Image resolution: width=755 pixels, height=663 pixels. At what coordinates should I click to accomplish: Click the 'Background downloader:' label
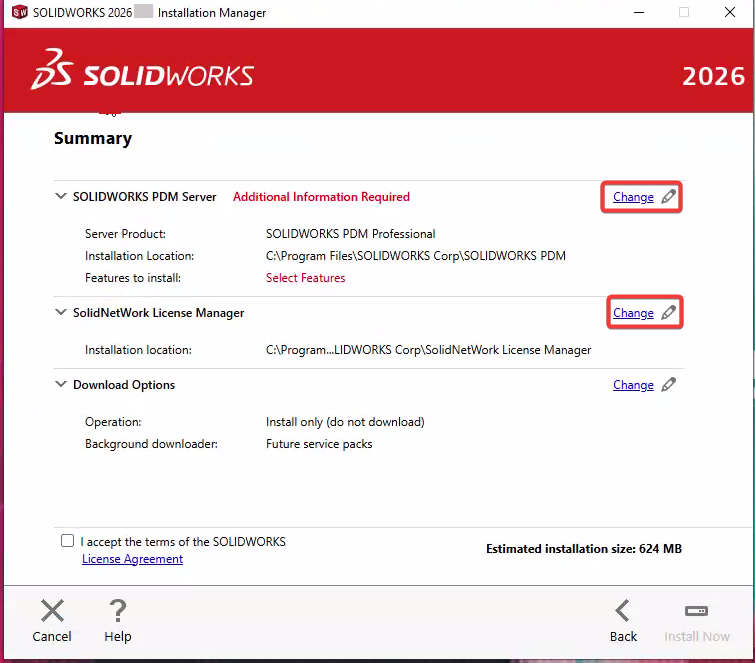click(151, 444)
